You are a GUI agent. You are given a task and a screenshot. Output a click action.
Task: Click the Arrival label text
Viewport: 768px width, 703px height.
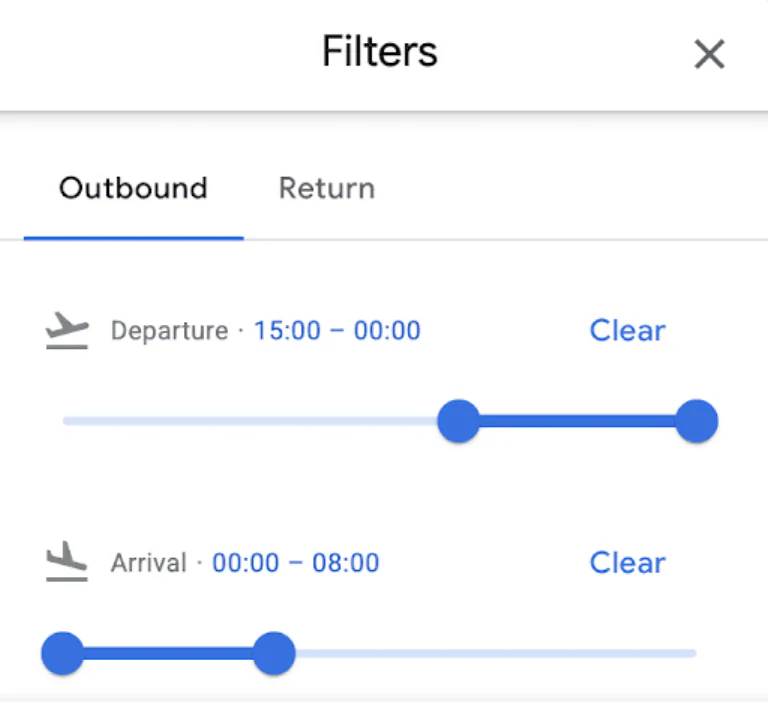149,562
